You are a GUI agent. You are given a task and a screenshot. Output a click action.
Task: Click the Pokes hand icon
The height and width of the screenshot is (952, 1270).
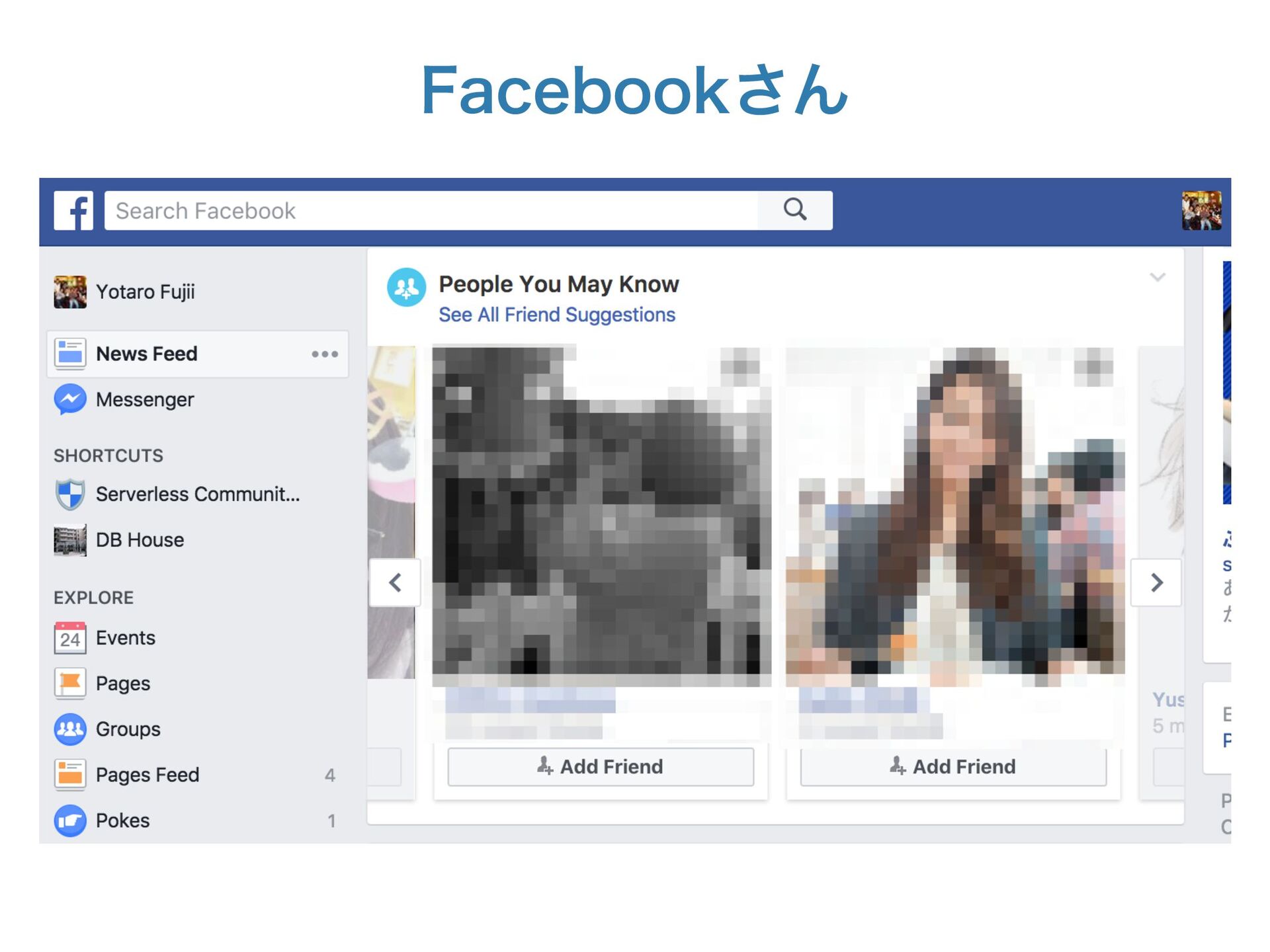click(70, 820)
